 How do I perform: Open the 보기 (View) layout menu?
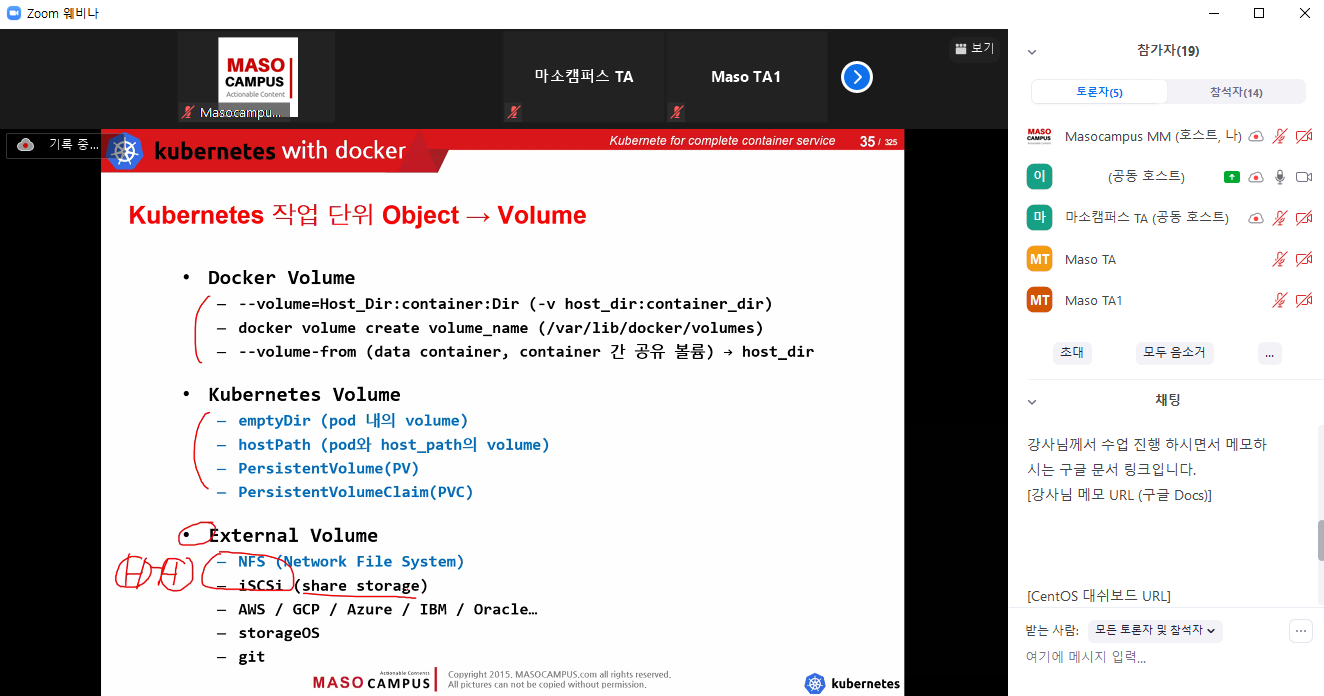coord(974,48)
